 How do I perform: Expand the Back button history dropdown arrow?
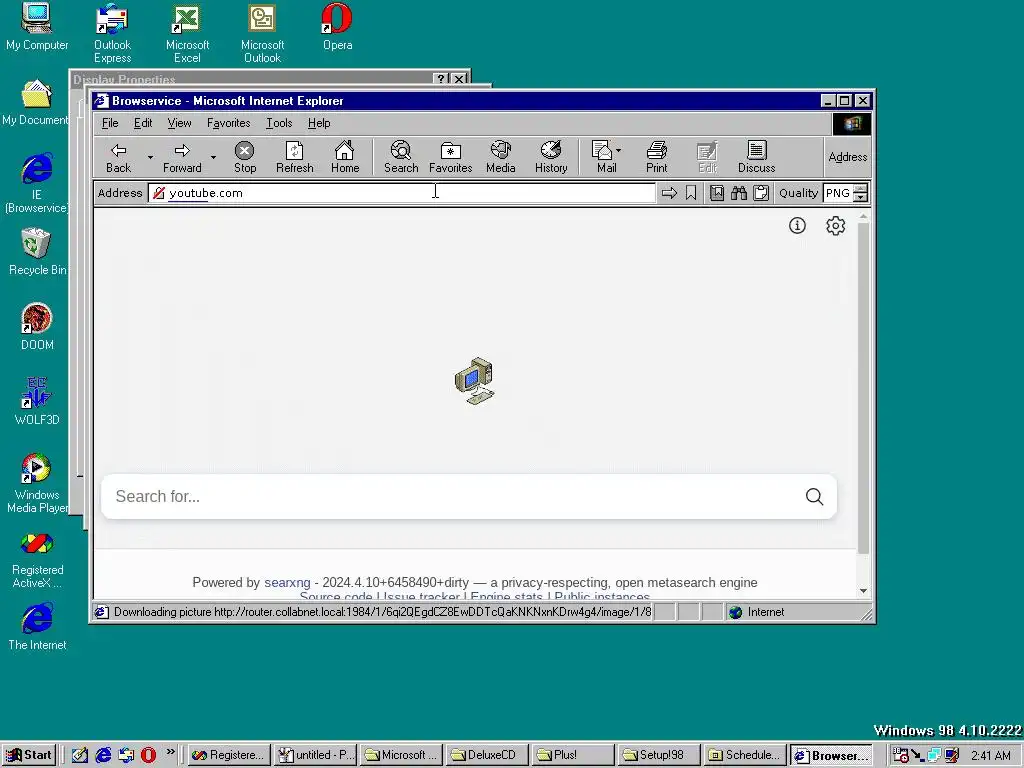coord(150,157)
